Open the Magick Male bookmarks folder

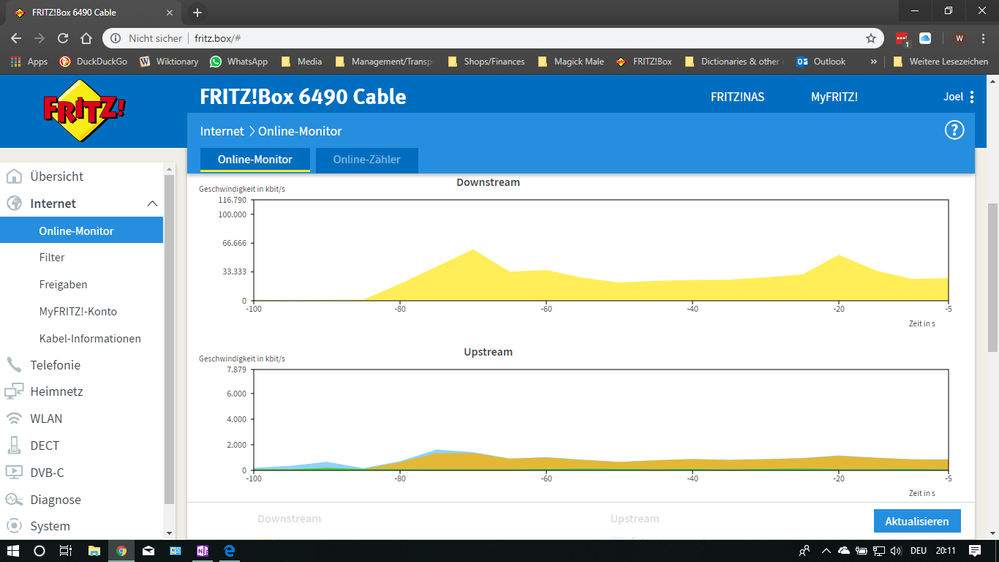pyautogui.click(x=571, y=62)
